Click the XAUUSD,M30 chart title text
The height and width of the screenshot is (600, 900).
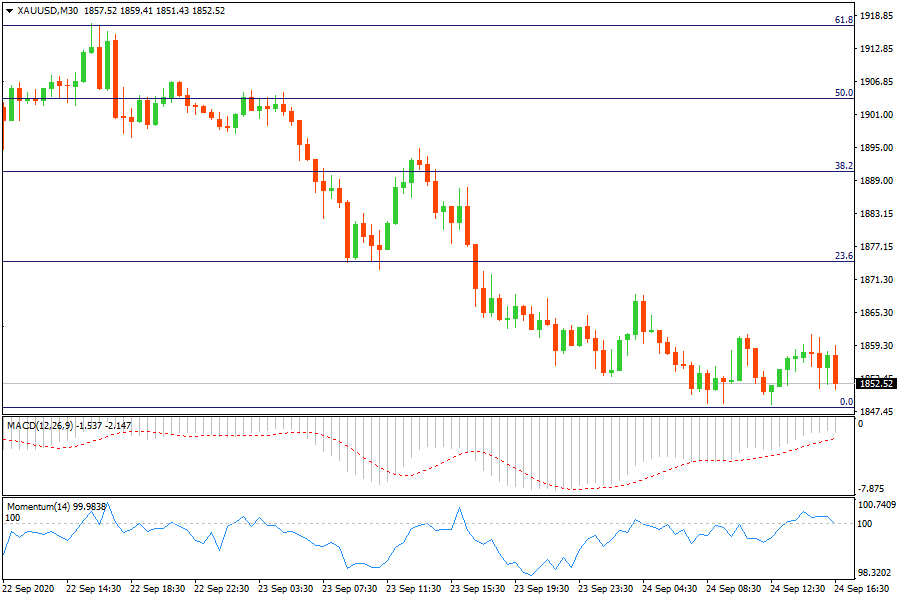click(50, 10)
